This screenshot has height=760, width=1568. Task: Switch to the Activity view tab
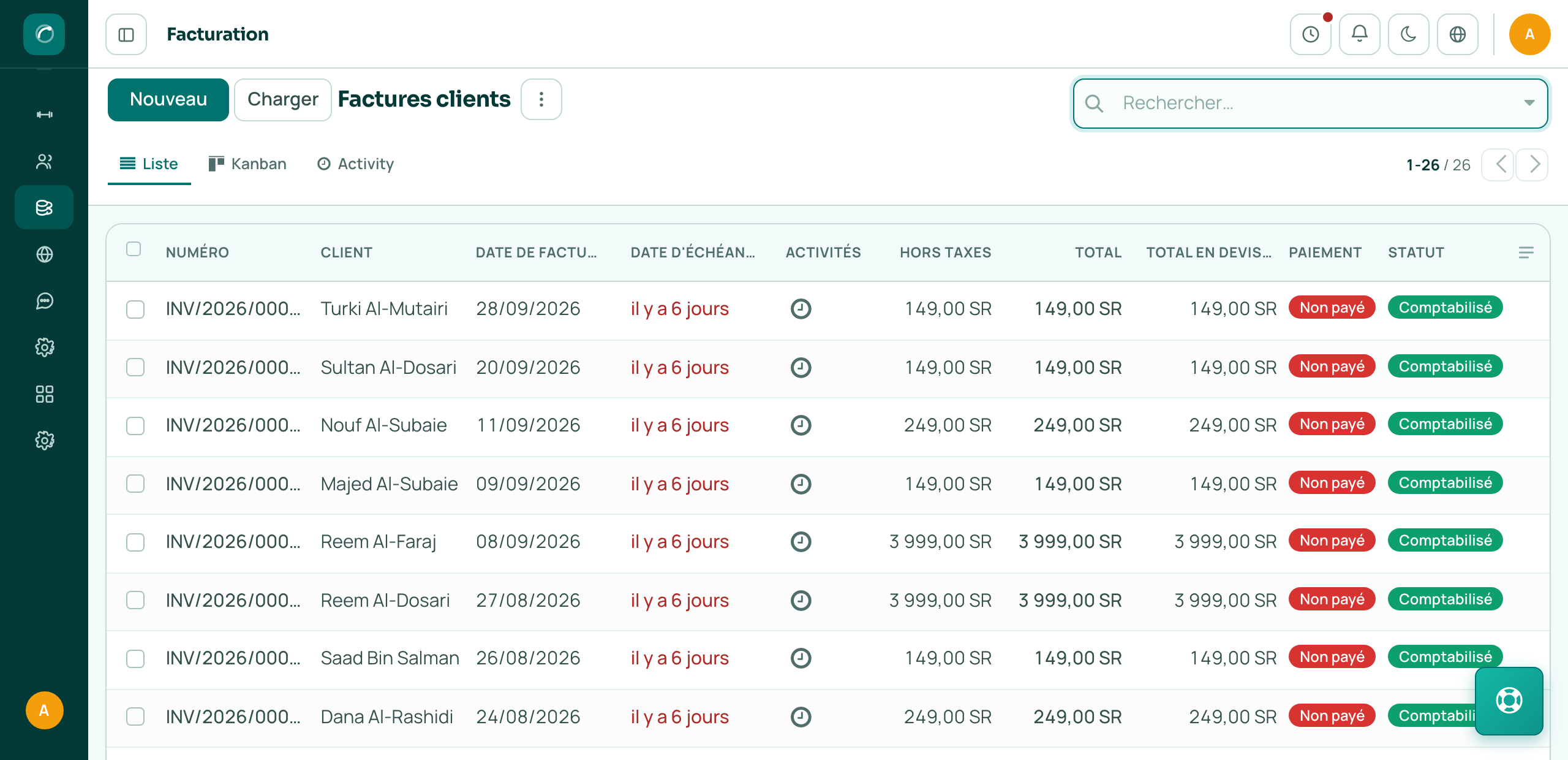pyautogui.click(x=355, y=164)
